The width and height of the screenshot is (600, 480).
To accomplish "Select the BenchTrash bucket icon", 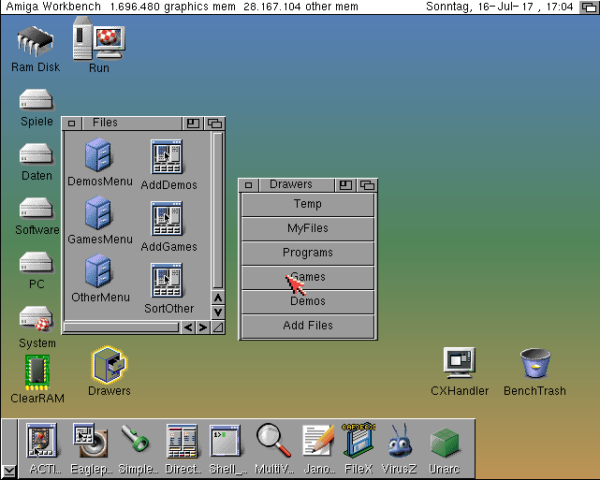I will click(x=535, y=363).
